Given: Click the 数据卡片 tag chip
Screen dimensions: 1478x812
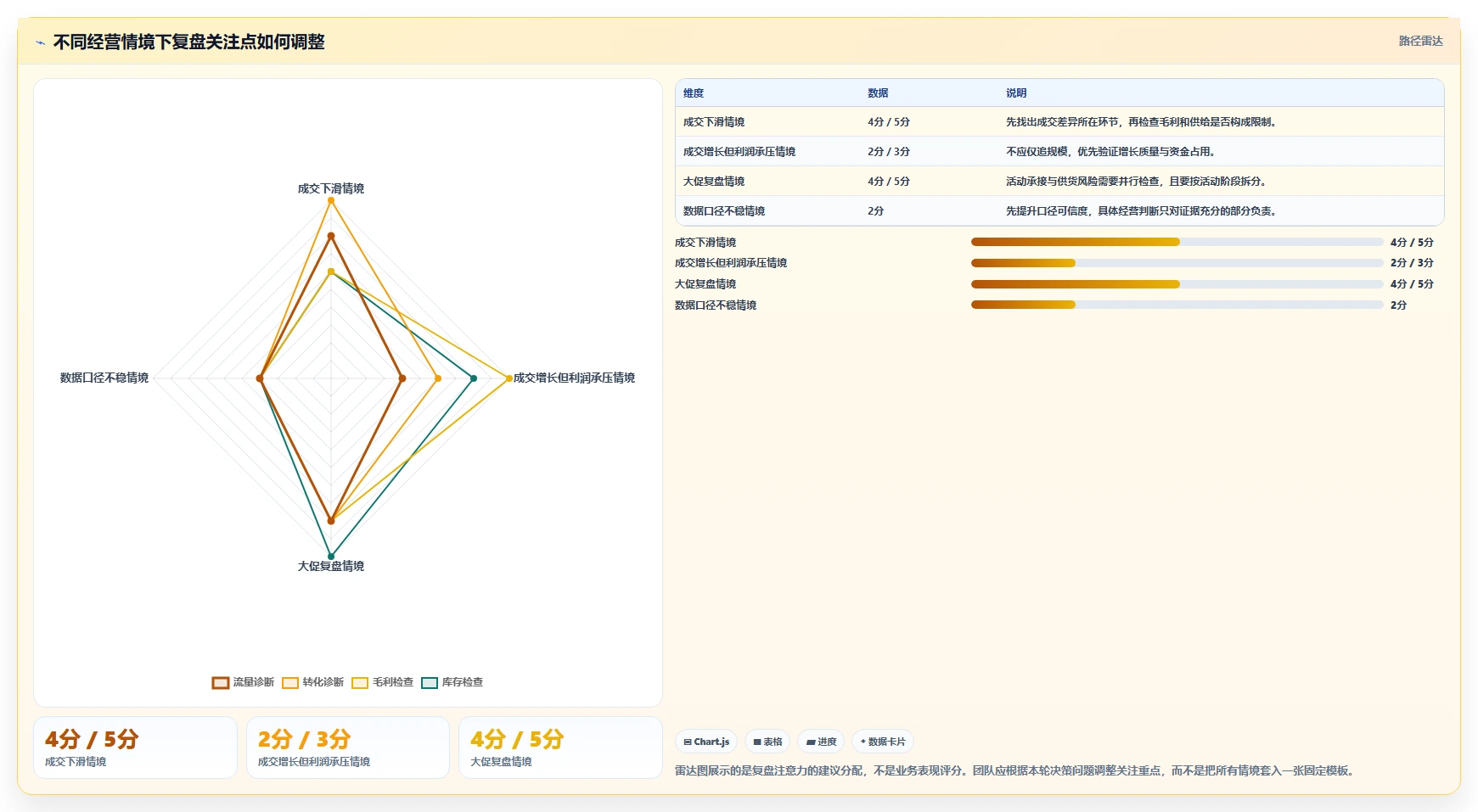Looking at the screenshot, I should point(883,742).
